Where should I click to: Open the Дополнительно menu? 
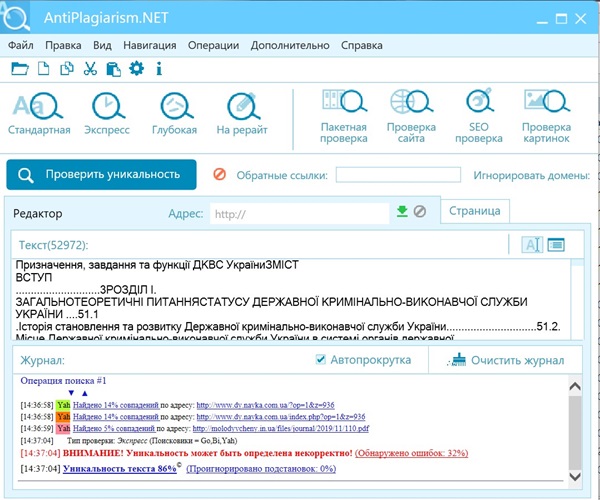pos(290,45)
